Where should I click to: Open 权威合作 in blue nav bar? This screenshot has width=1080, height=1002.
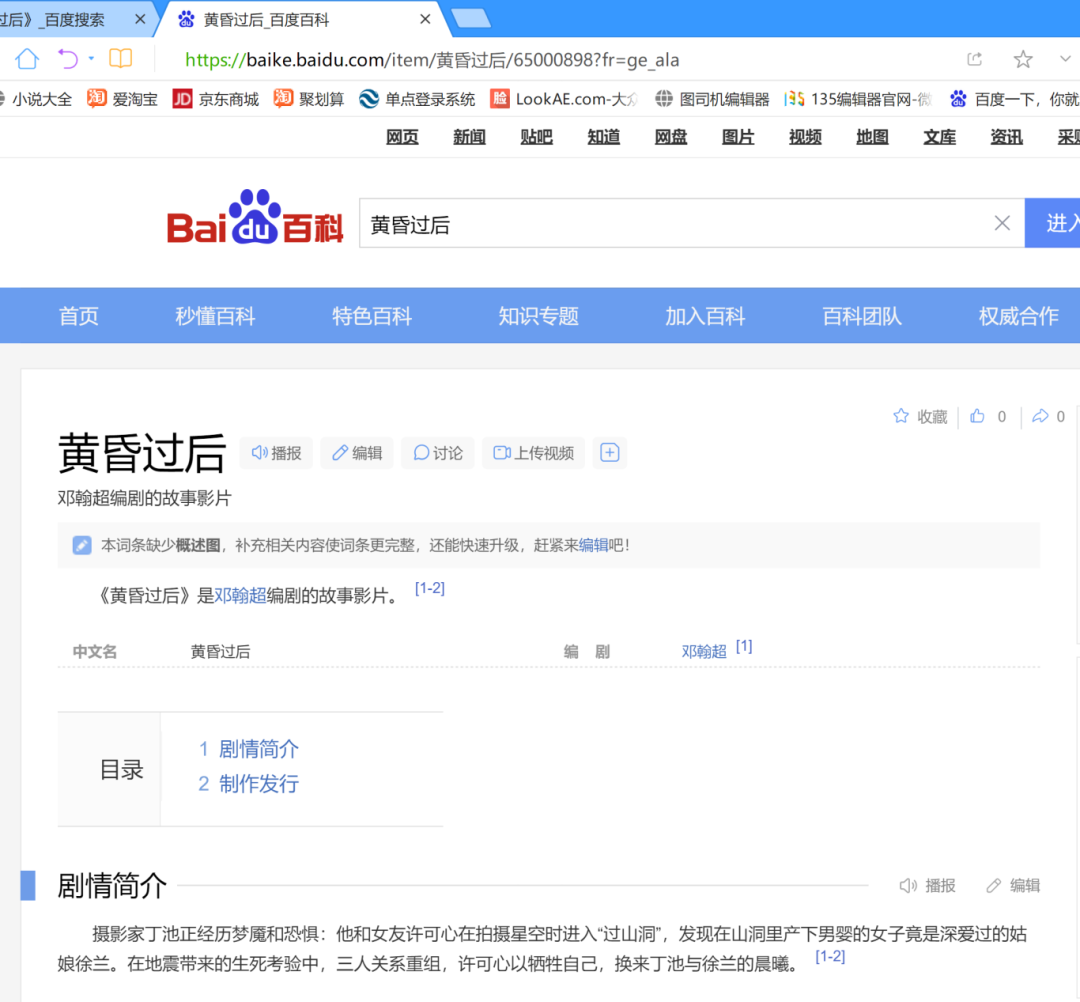click(x=1019, y=316)
